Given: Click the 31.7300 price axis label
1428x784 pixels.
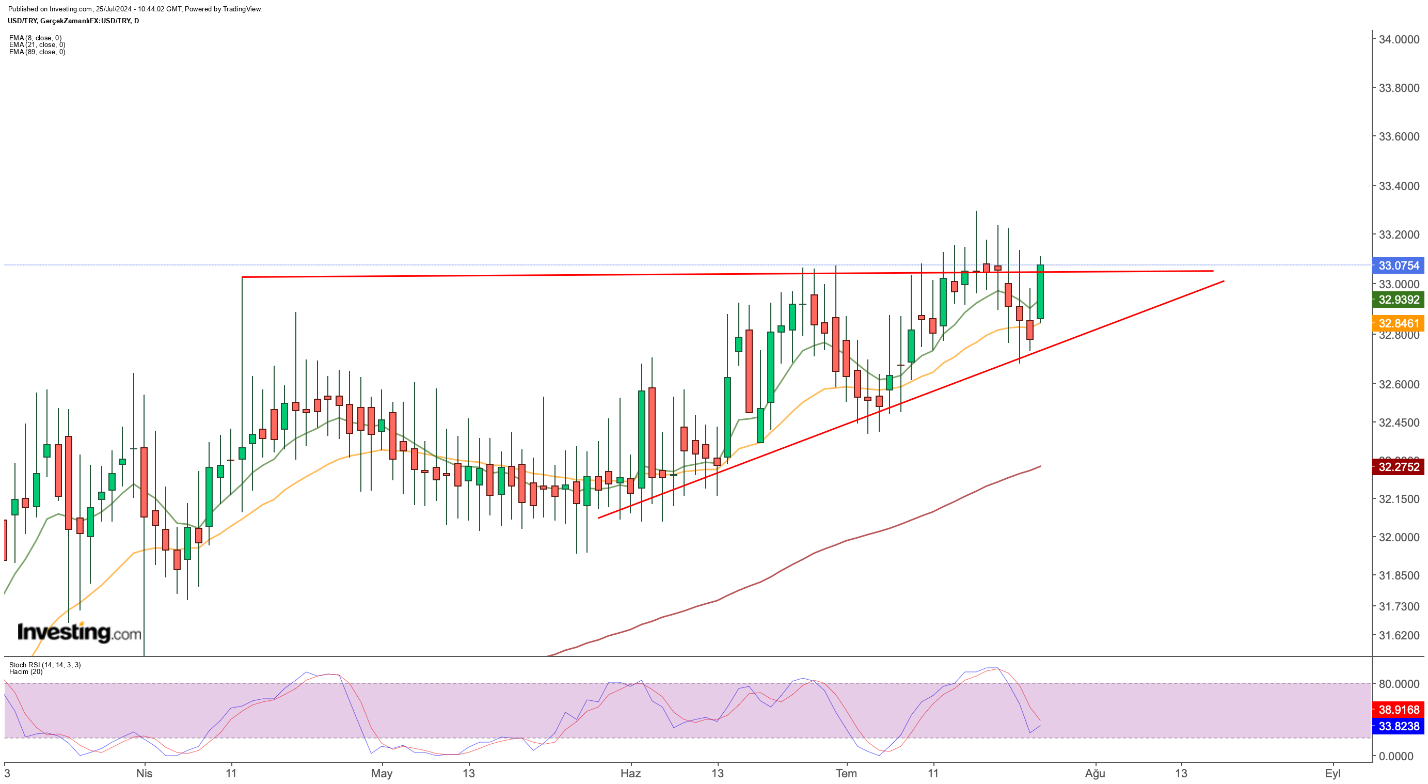Looking at the screenshot, I should point(1400,607).
